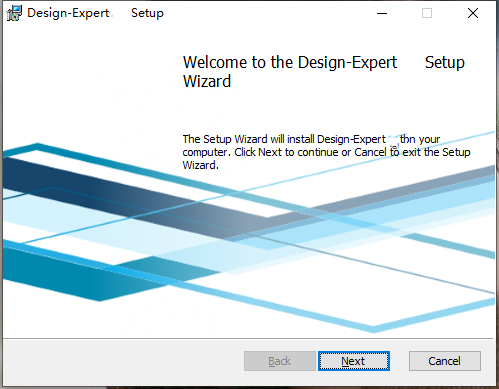Close the Setup window with X
Image resolution: width=499 pixels, height=389 pixels.
(473, 13)
